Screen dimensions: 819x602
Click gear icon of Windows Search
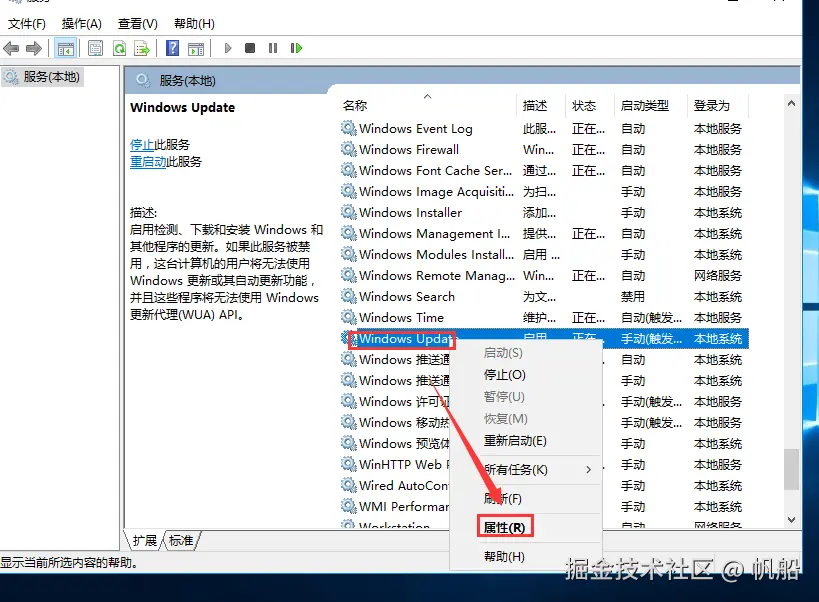(x=348, y=296)
